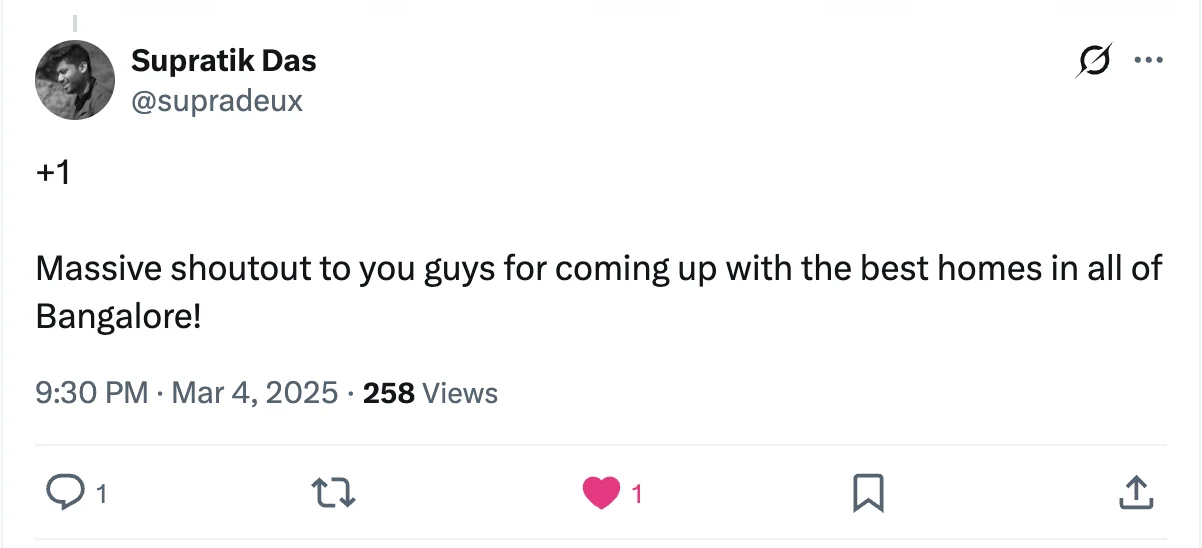
Task: Click the reply count number 1
Action: (101, 493)
